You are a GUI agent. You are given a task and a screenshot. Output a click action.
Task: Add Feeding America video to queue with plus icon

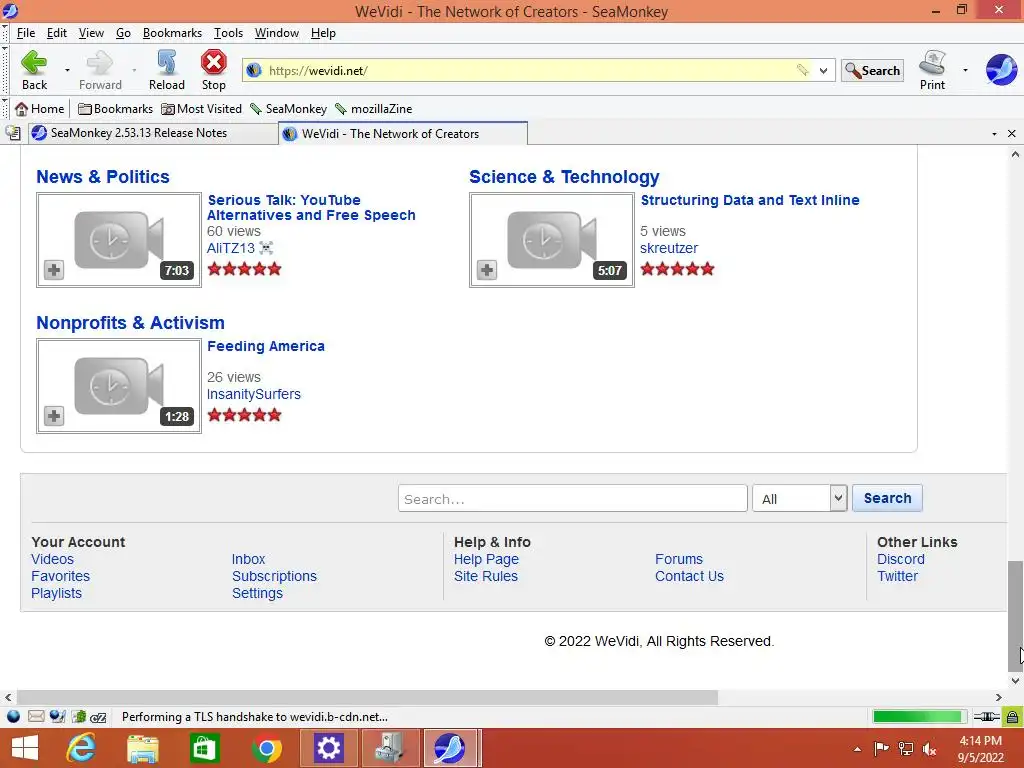54,416
